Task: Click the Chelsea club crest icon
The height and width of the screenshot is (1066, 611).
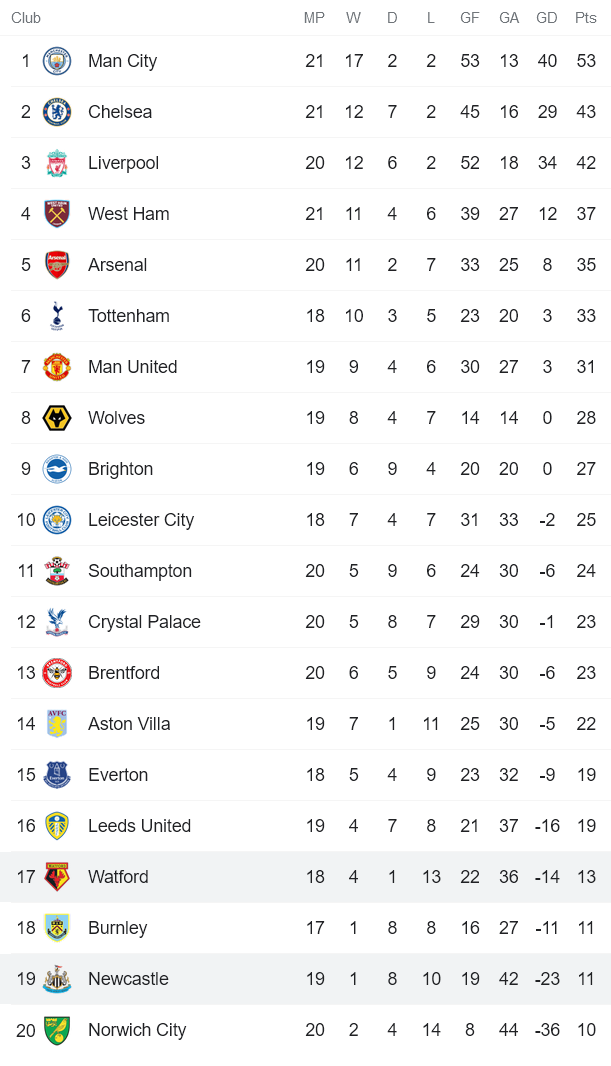Action: 57,112
